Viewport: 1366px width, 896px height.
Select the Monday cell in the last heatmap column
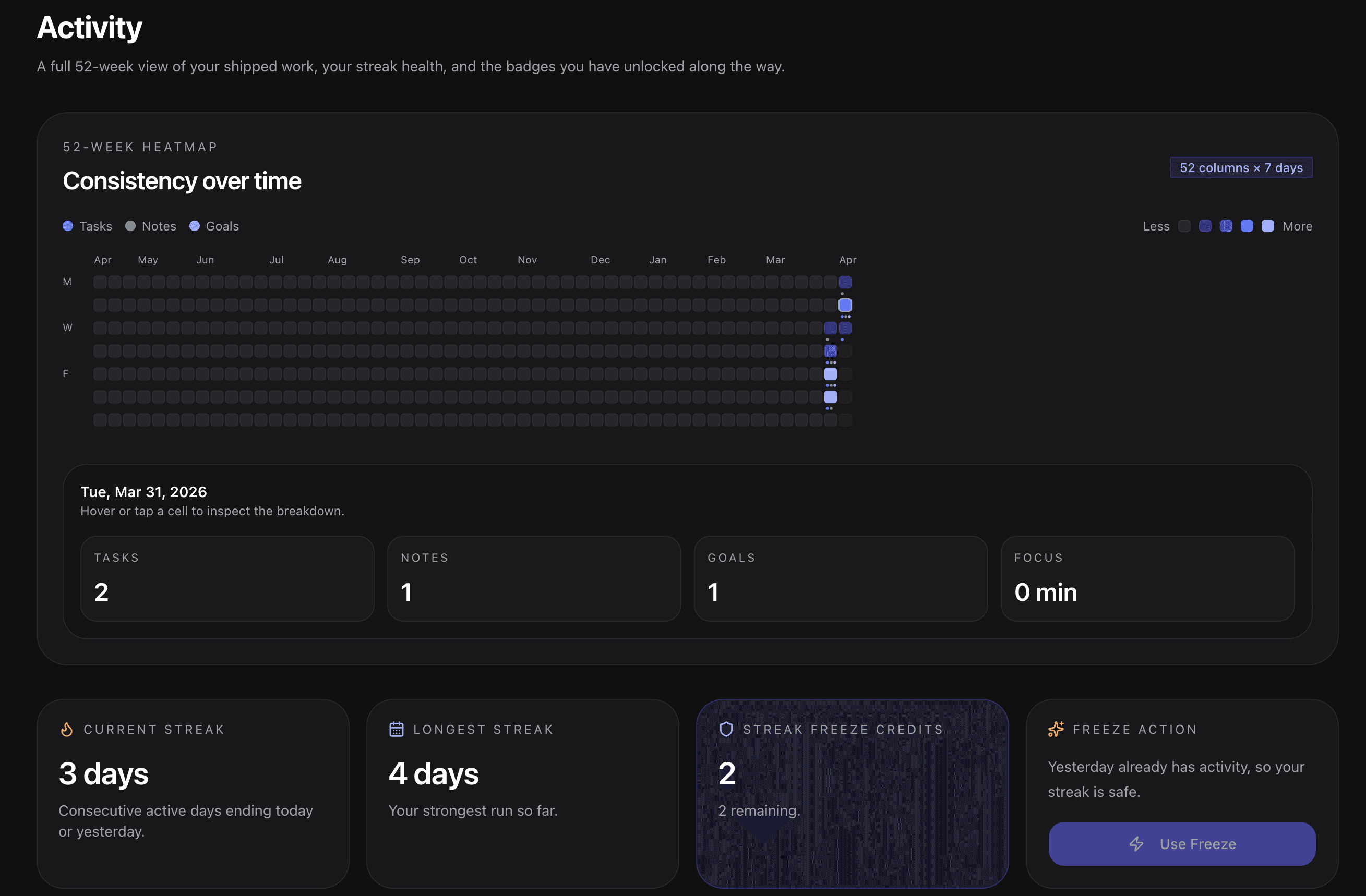click(845, 282)
